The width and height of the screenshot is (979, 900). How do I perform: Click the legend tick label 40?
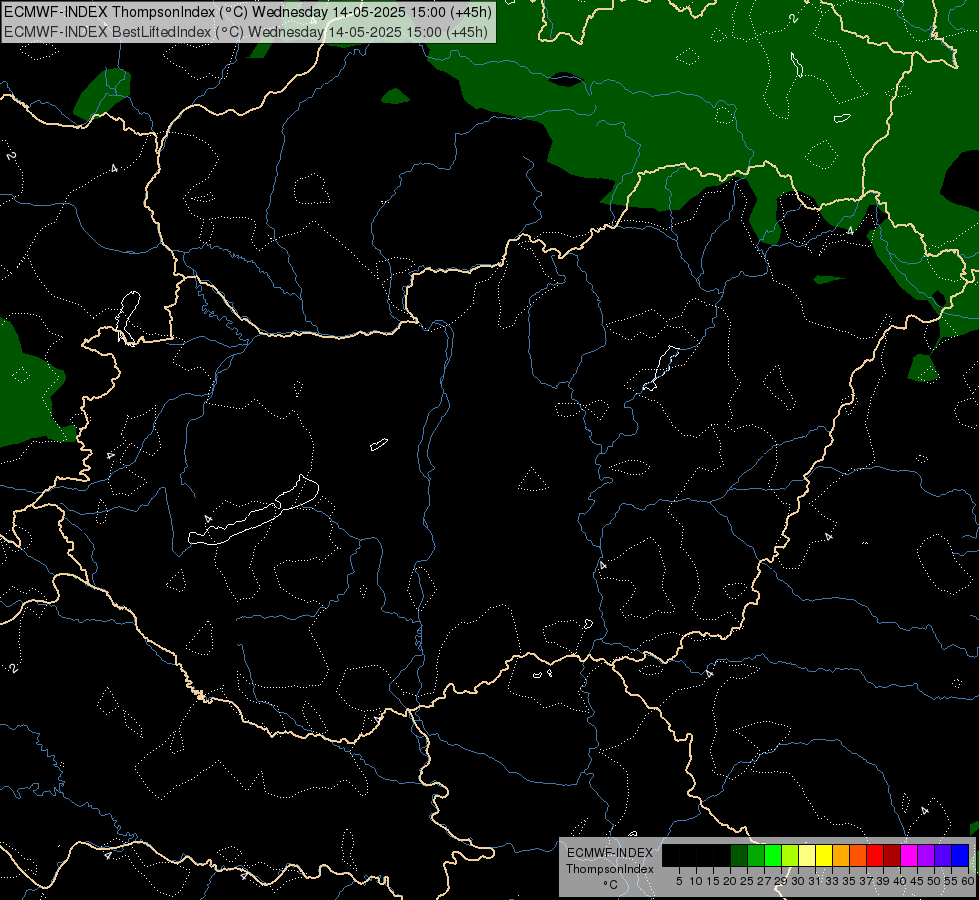click(900, 881)
